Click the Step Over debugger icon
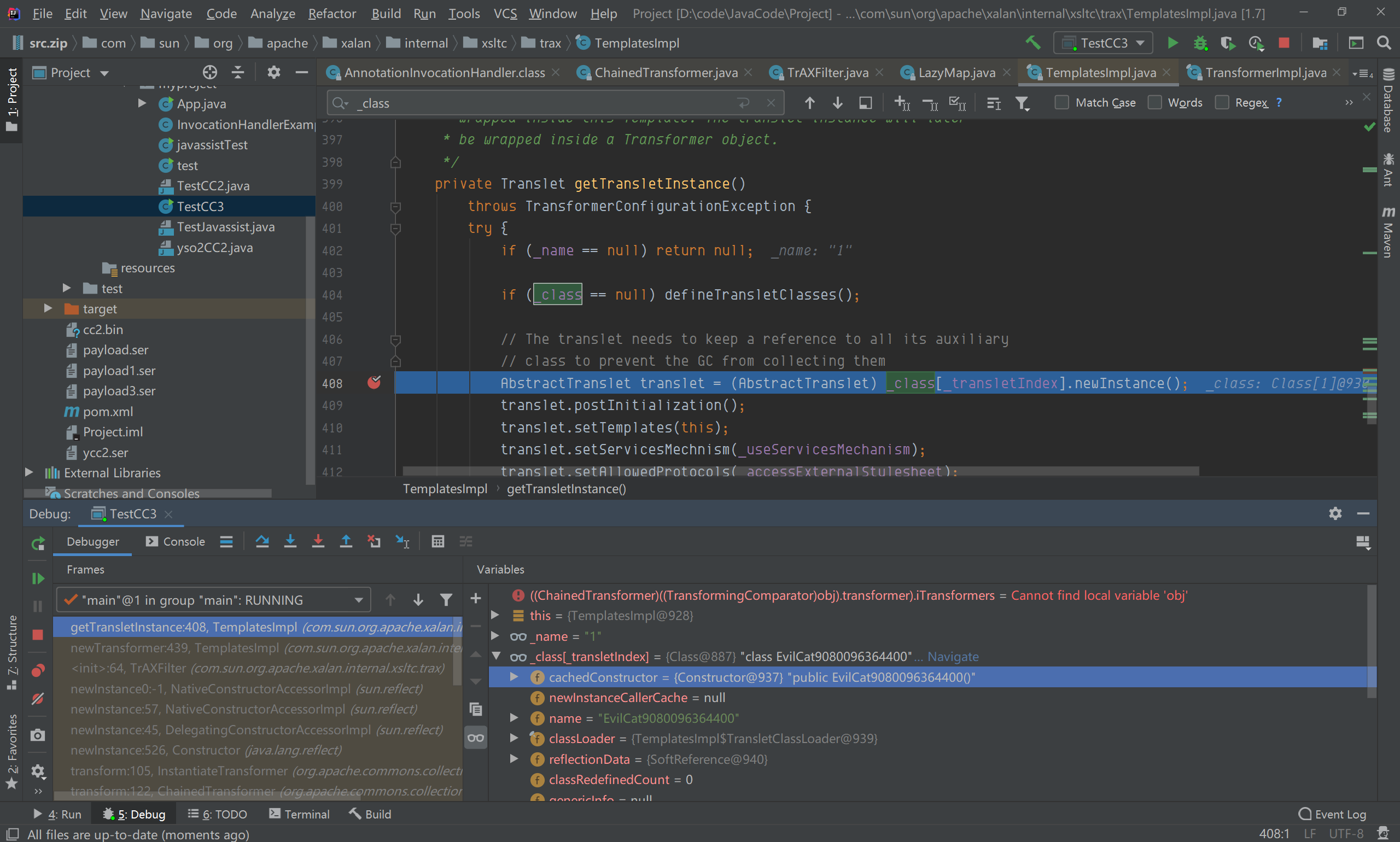The width and height of the screenshot is (1400, 842). (262, 541)
